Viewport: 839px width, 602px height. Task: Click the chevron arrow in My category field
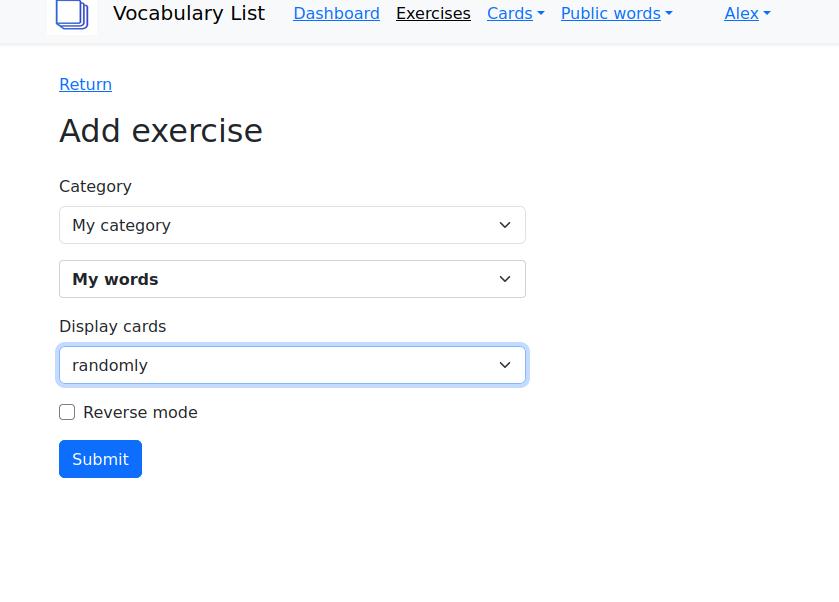505,225
